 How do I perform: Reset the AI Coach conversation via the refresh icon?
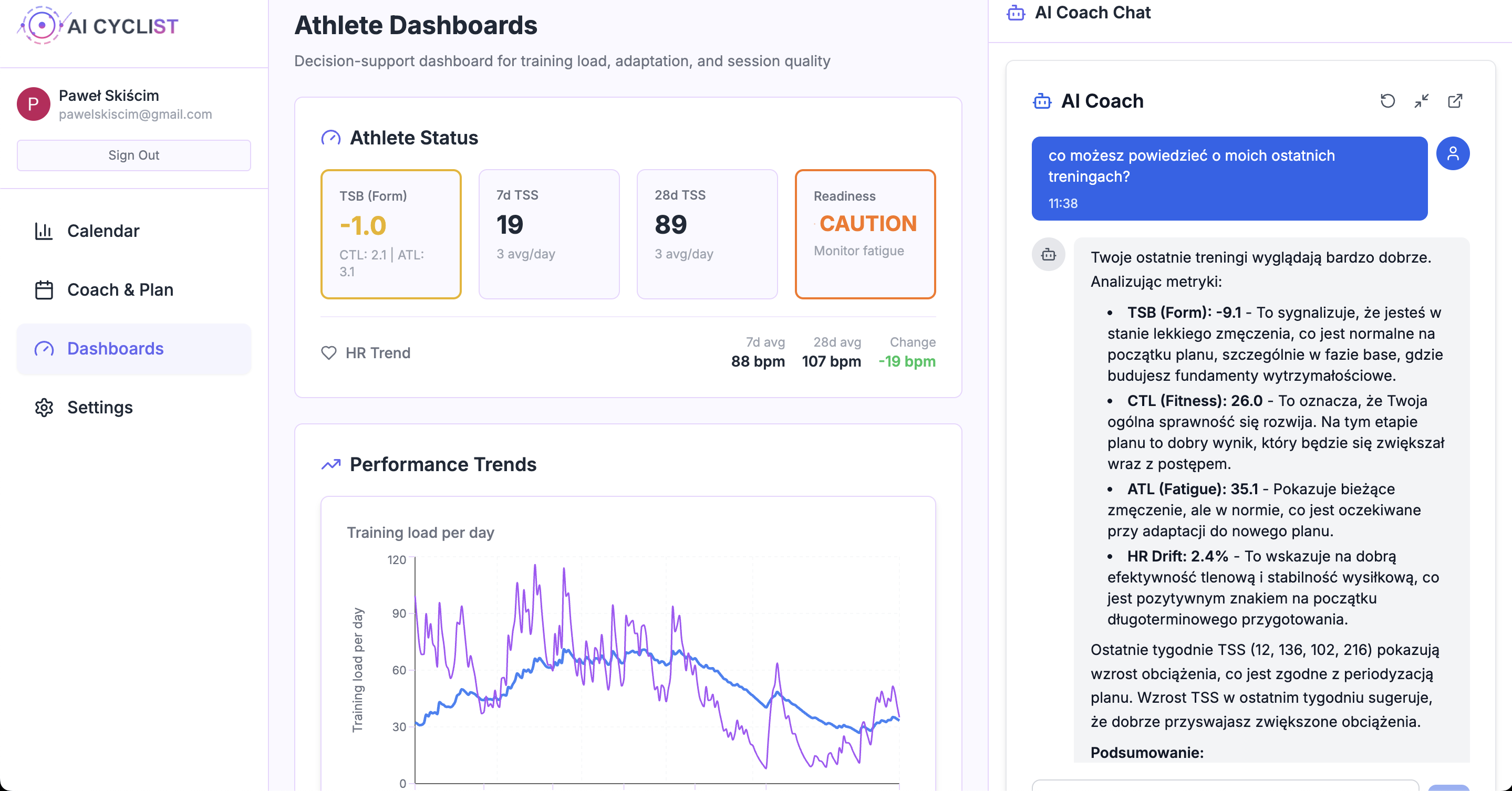click(x=1388, y=101)
